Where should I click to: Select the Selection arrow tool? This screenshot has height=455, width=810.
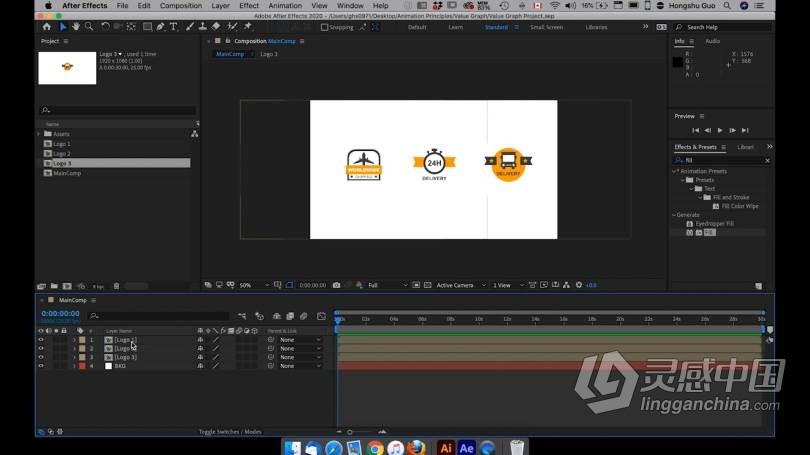(x=63, y=27)
